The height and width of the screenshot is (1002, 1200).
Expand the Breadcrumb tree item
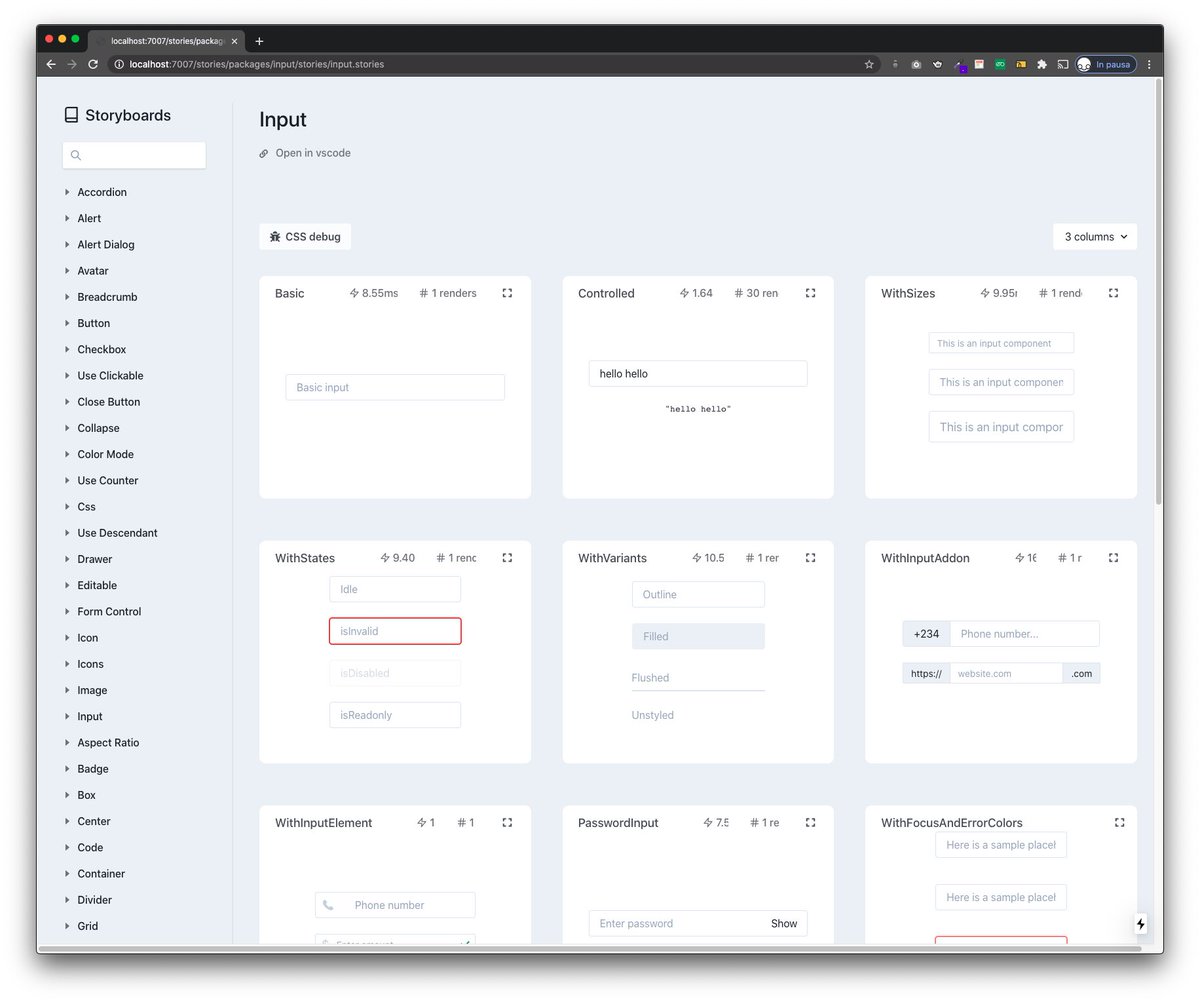pos(67,297)
